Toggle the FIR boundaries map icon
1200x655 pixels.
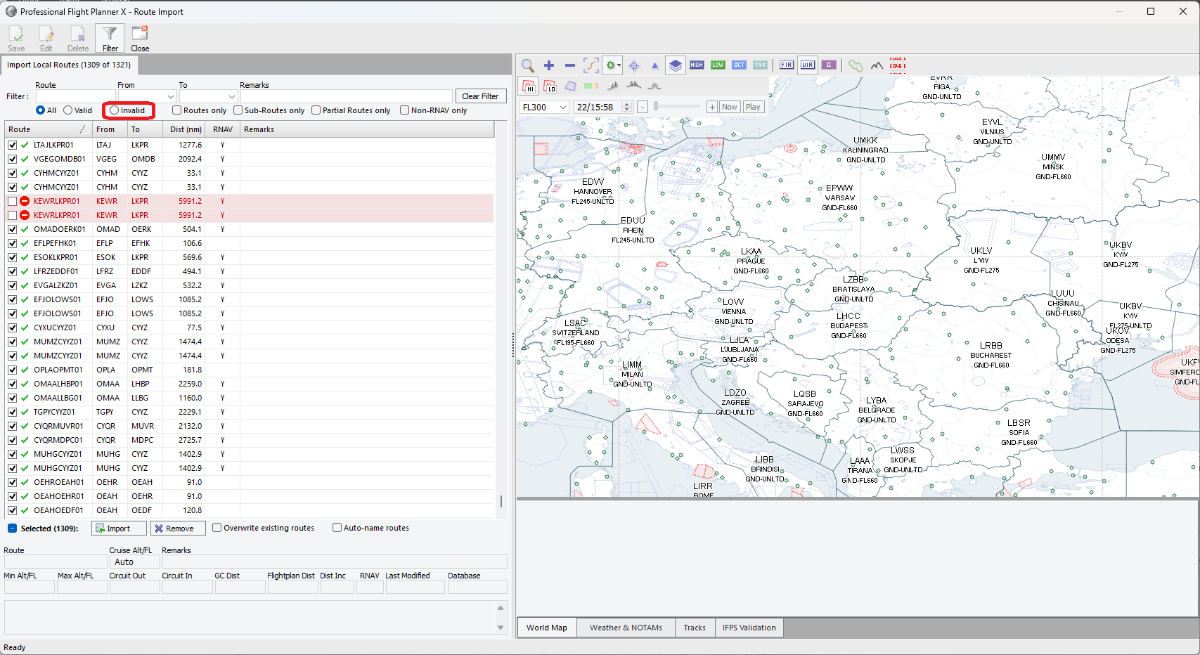(787, 65)
